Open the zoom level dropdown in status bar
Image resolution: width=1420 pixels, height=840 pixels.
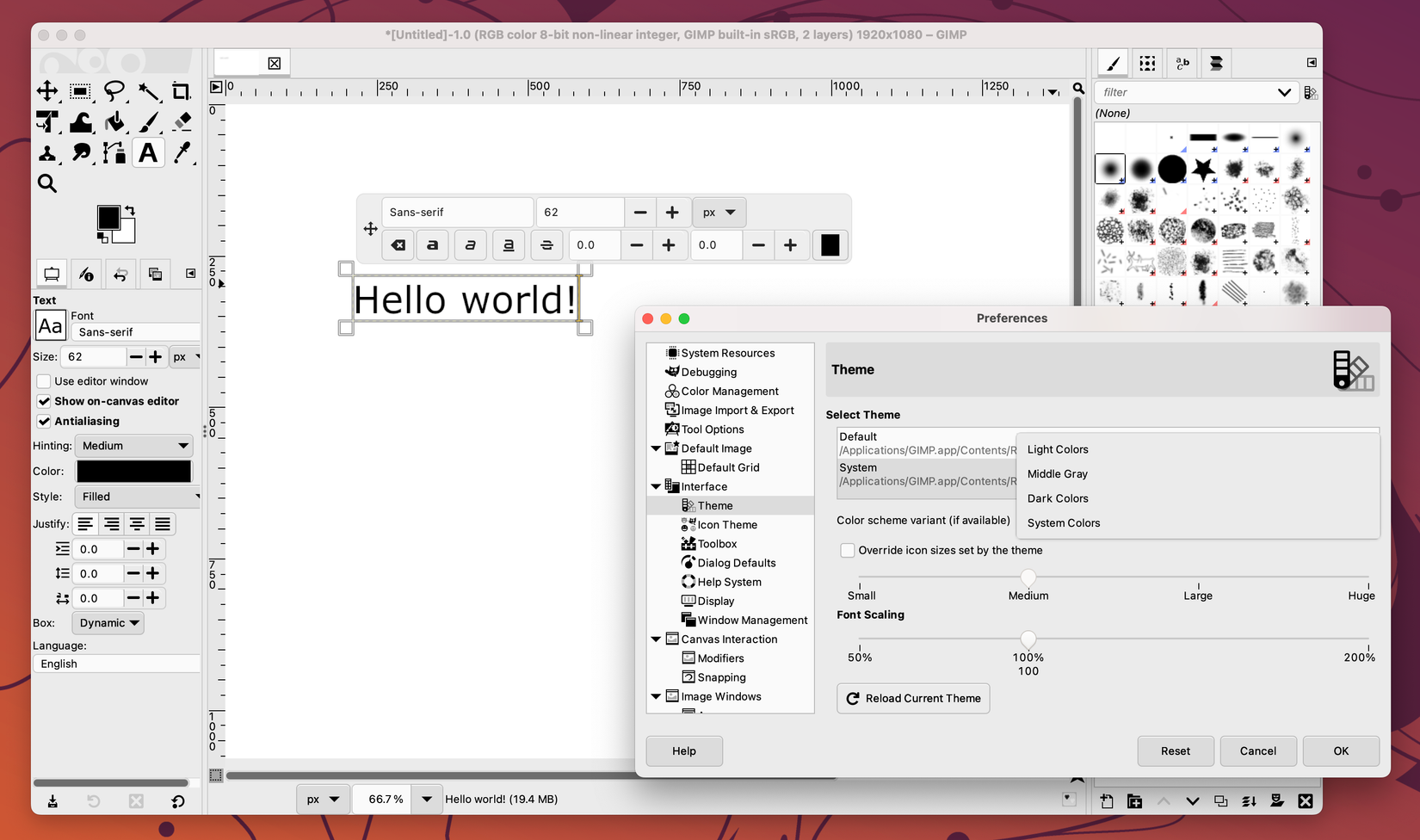[x=427, y=800]
